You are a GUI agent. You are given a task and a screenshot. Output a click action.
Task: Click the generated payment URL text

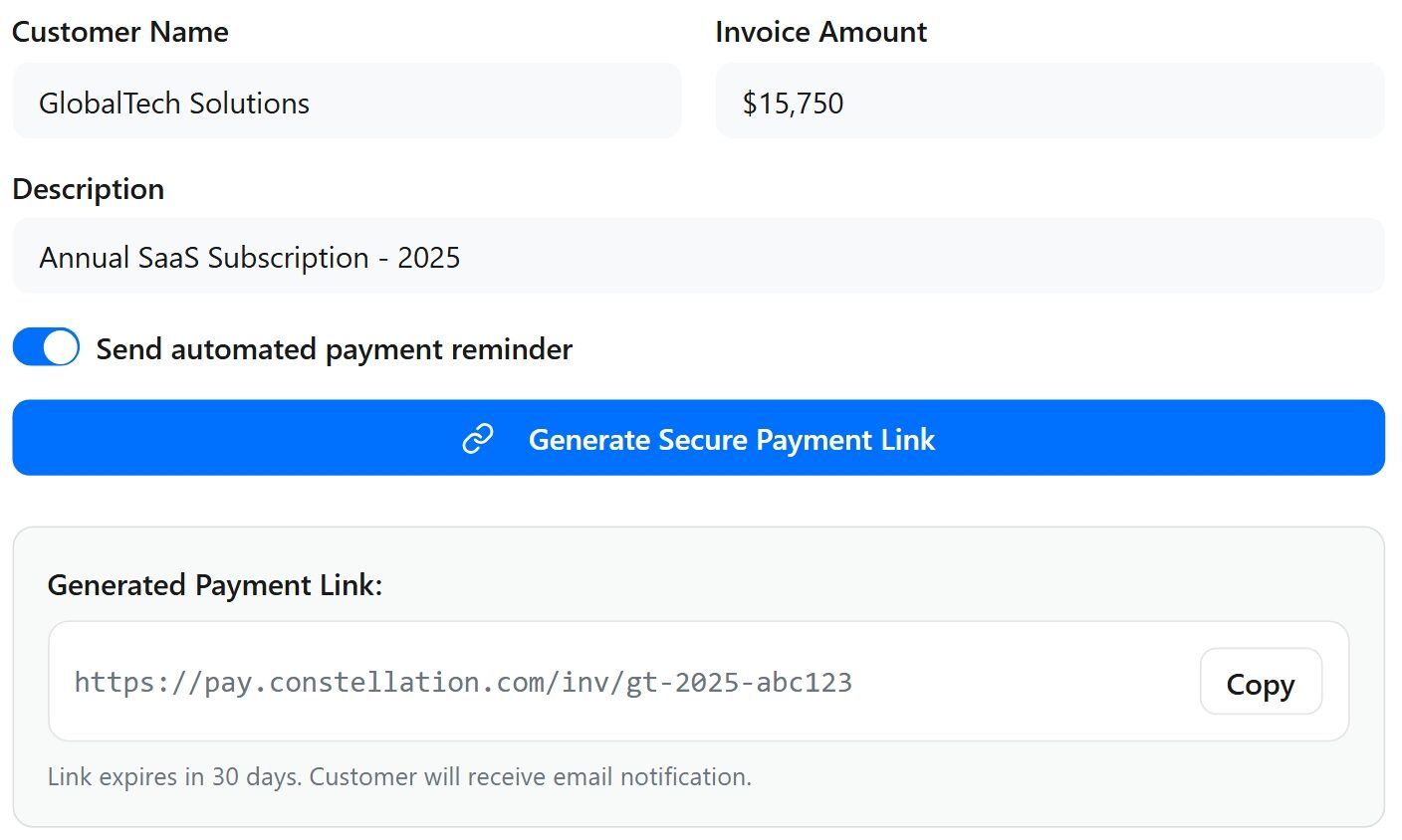(462, 683)
